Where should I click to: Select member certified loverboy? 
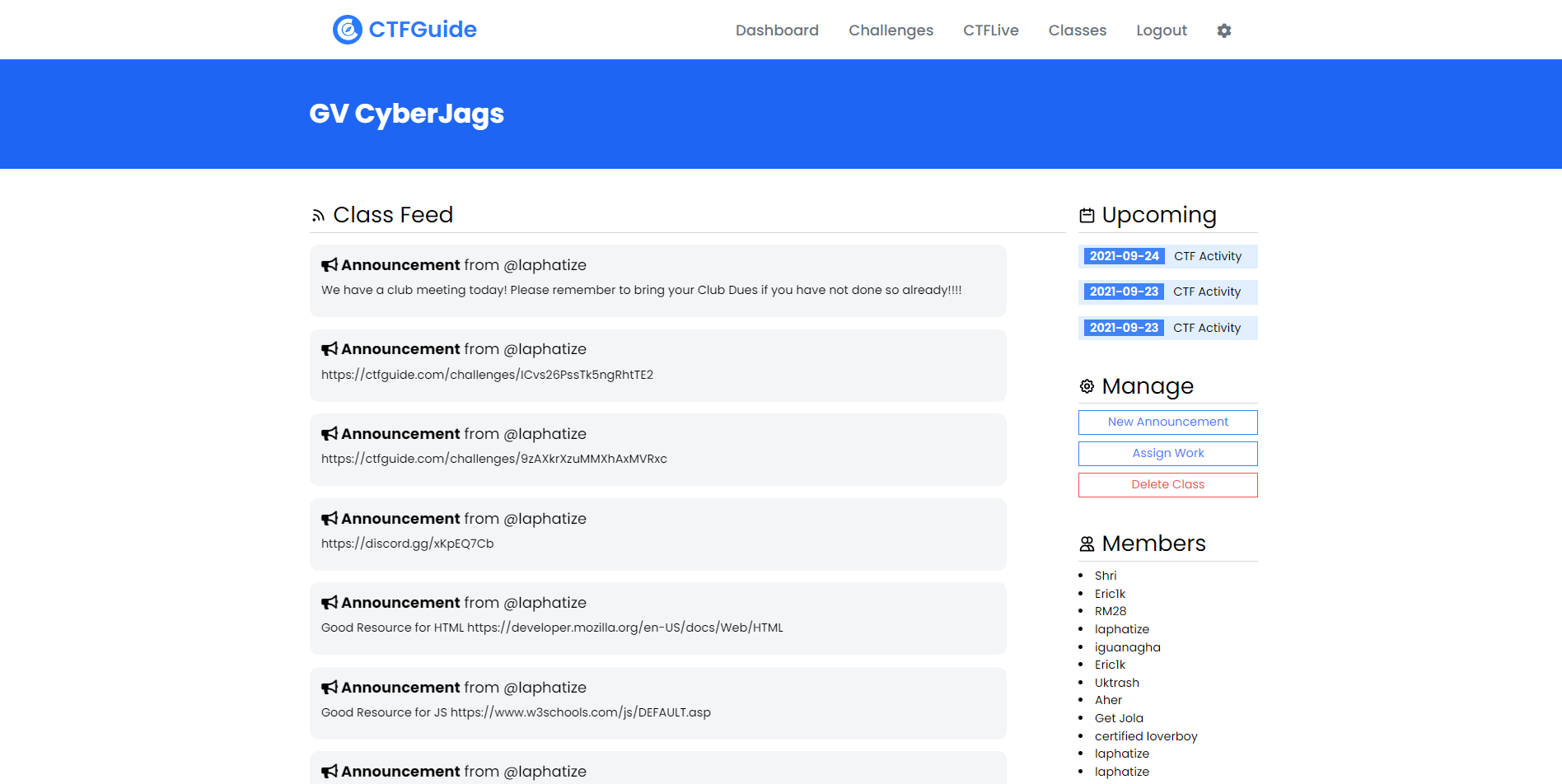click(1146, 736)
